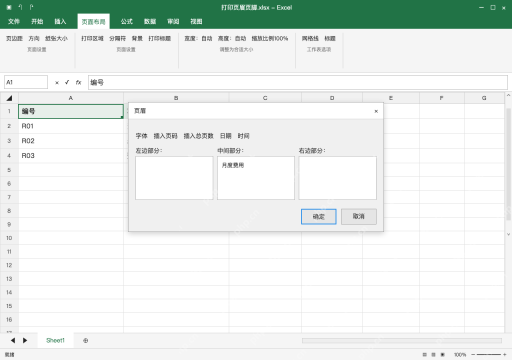Toggle the 标题 headings option

[330, 38]
